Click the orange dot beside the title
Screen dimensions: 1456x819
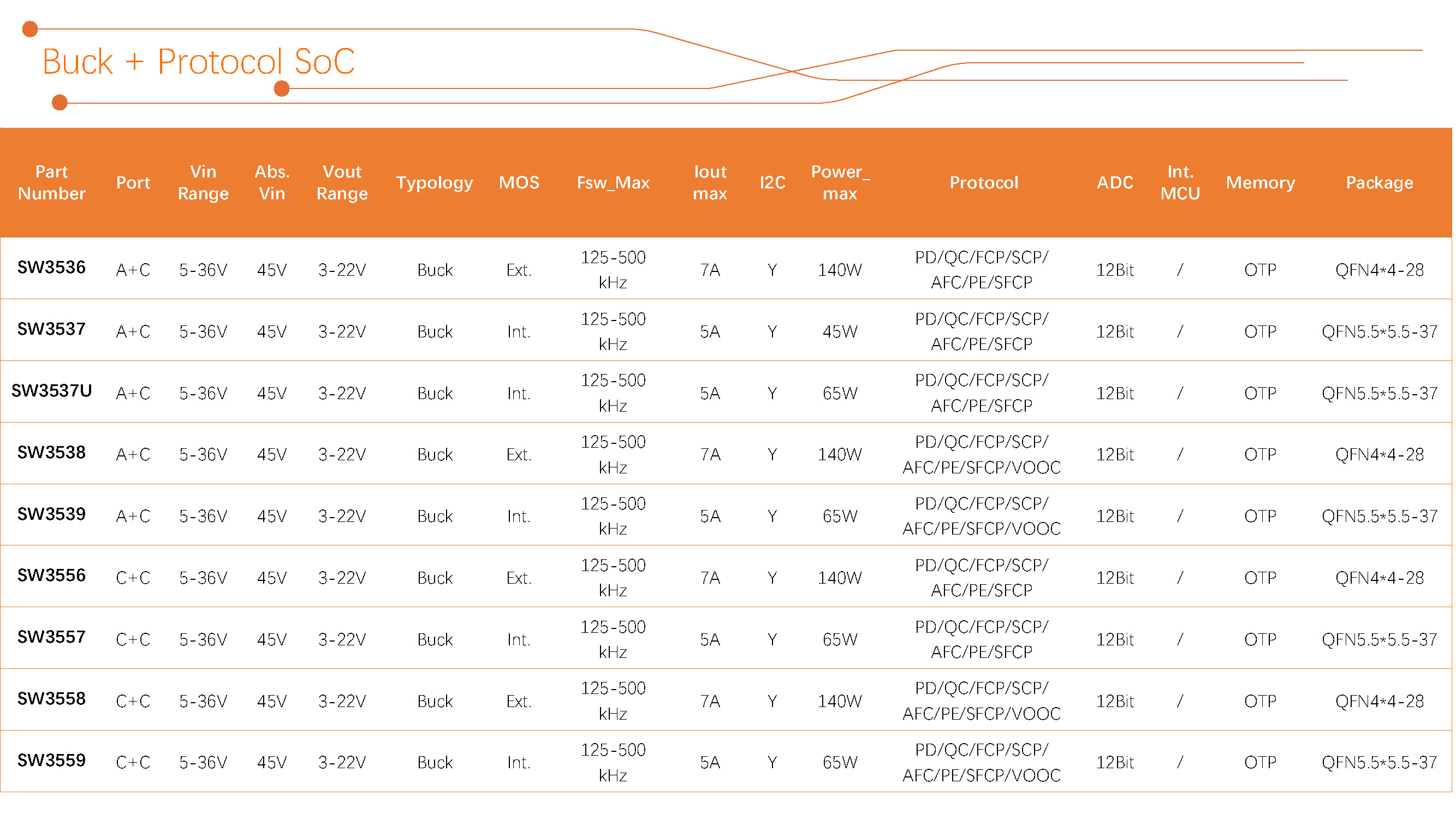coord(282,89)
